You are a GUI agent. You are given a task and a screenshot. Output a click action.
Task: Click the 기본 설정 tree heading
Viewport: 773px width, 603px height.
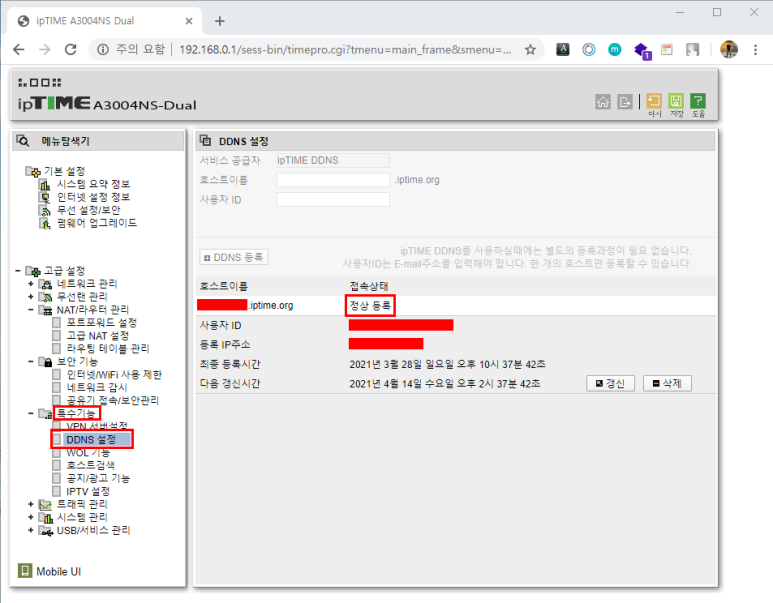(x=65, y=171)
